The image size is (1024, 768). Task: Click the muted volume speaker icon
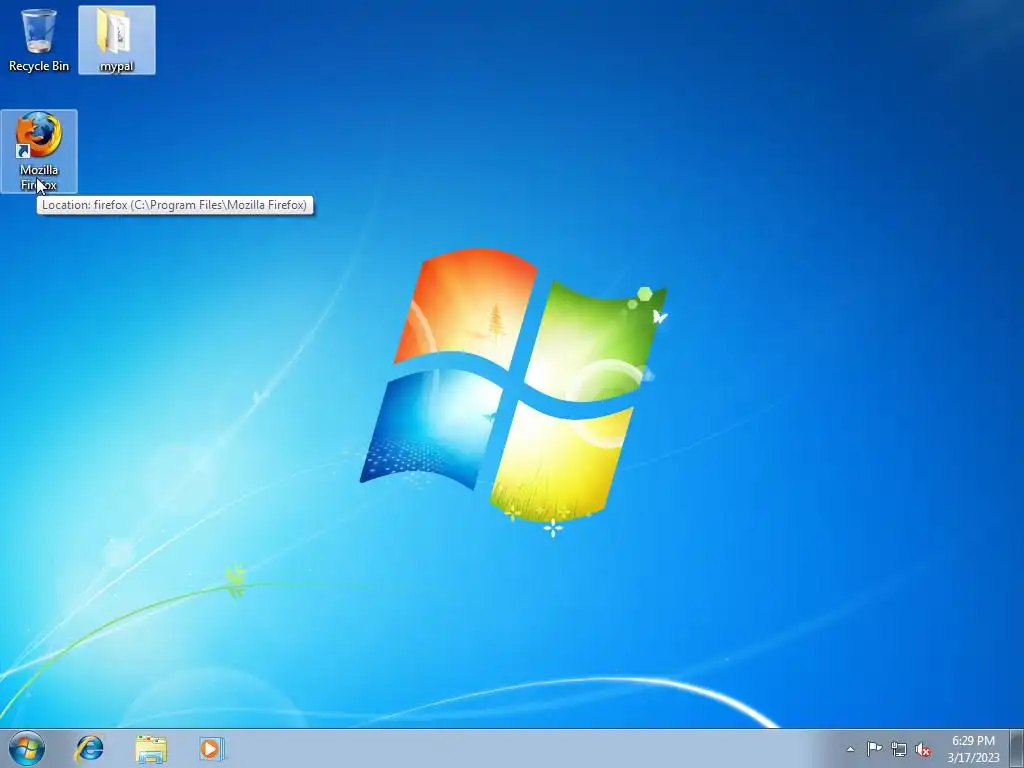(x=923, y=749)
